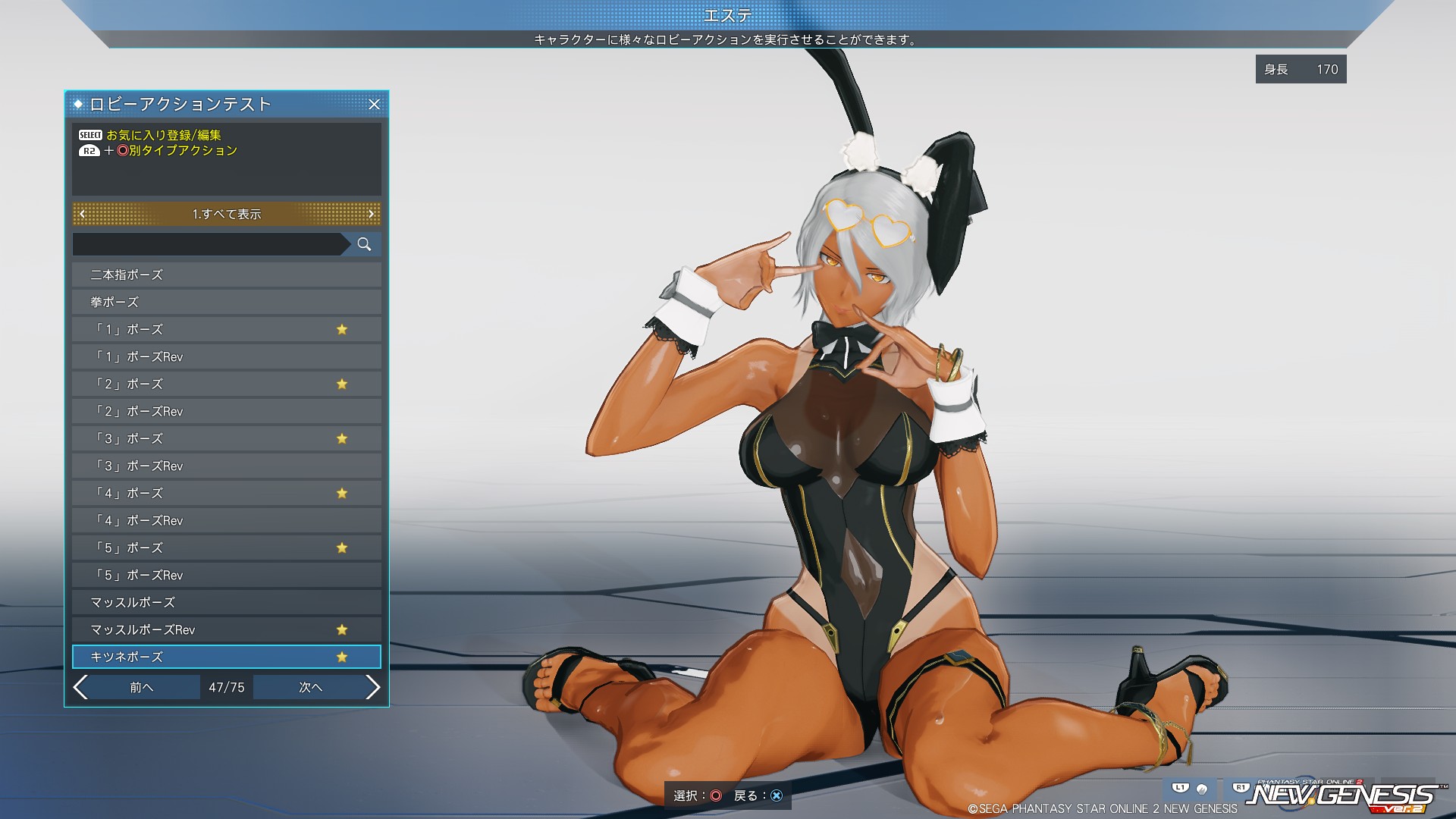Viewport: 1456px width, 819px height.
Task: Click the large right page chevron
Action: 372,687
